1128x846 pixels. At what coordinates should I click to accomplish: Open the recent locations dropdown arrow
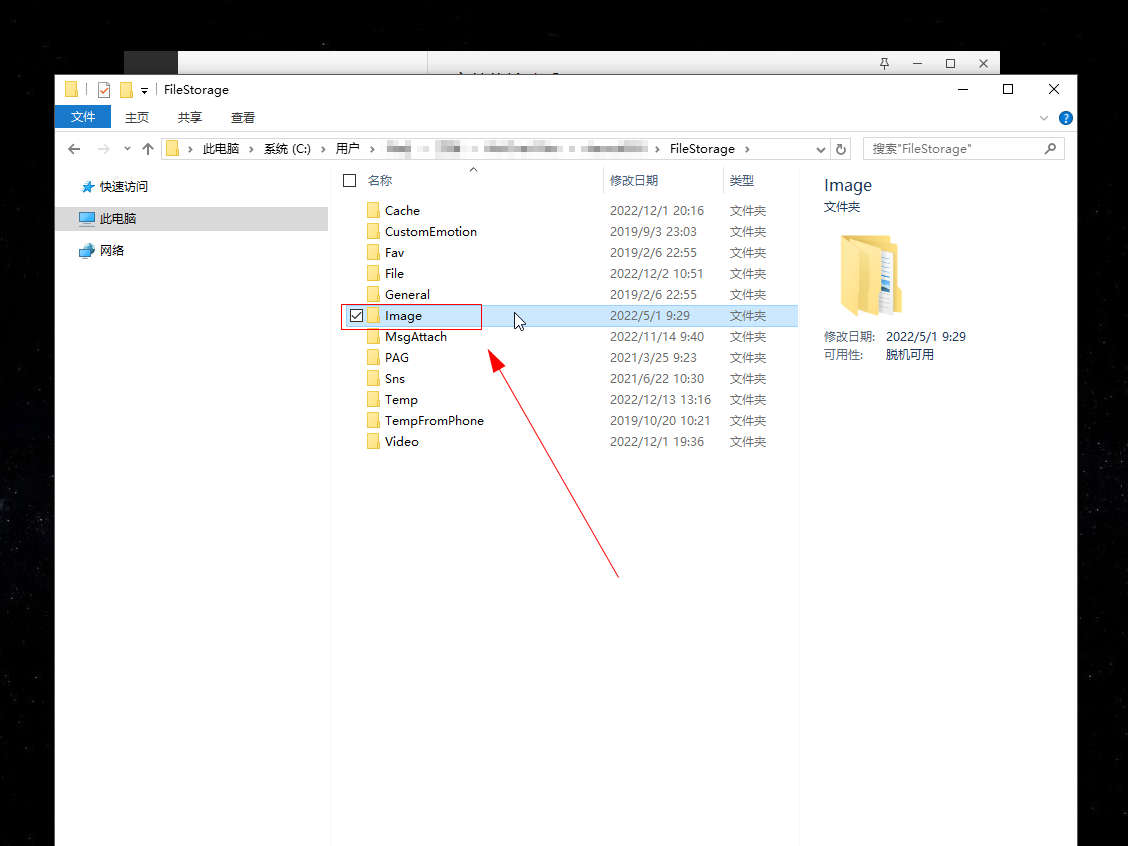tap(127, 149)
